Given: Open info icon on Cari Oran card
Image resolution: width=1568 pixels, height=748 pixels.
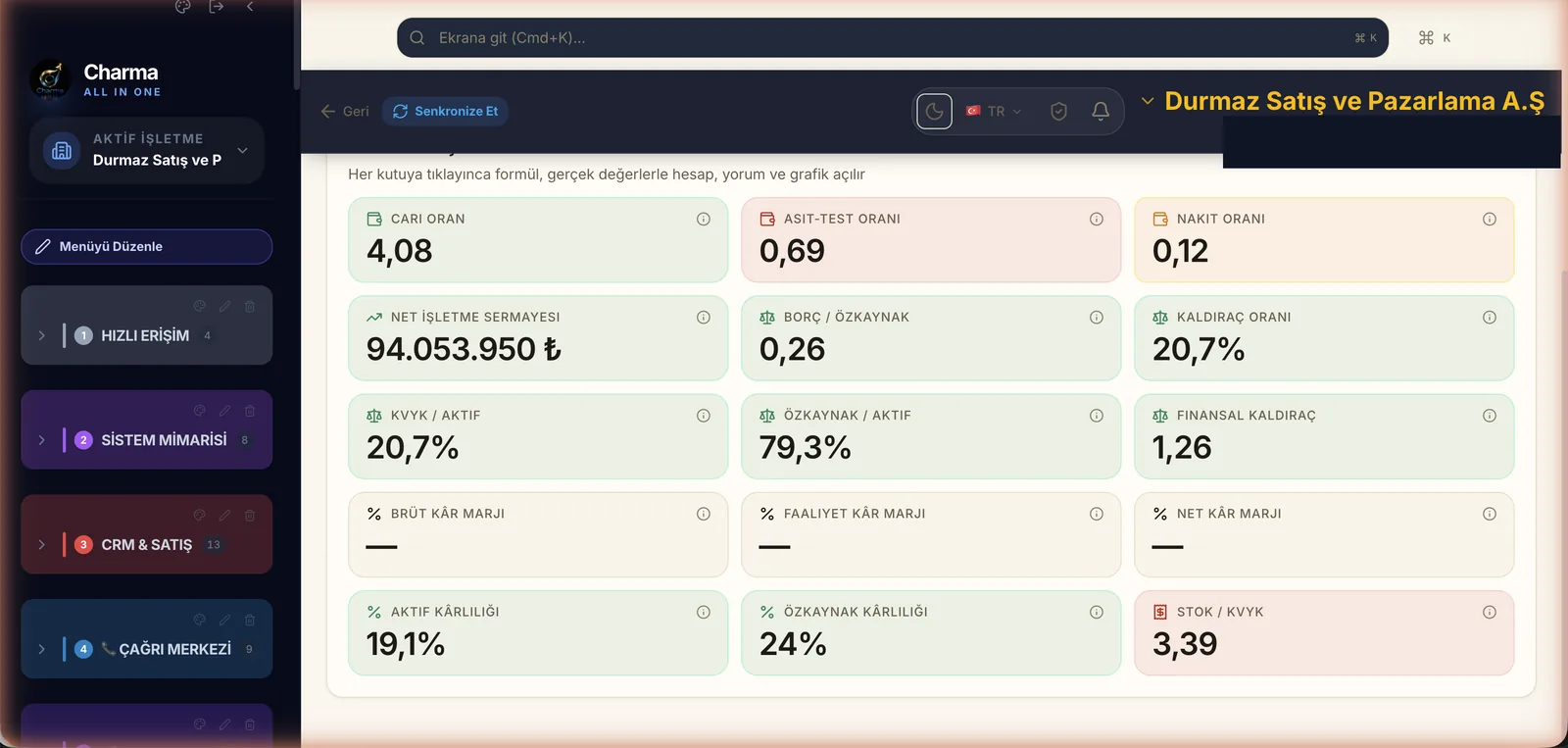Looking at the screenshot, I should point(704,220).
